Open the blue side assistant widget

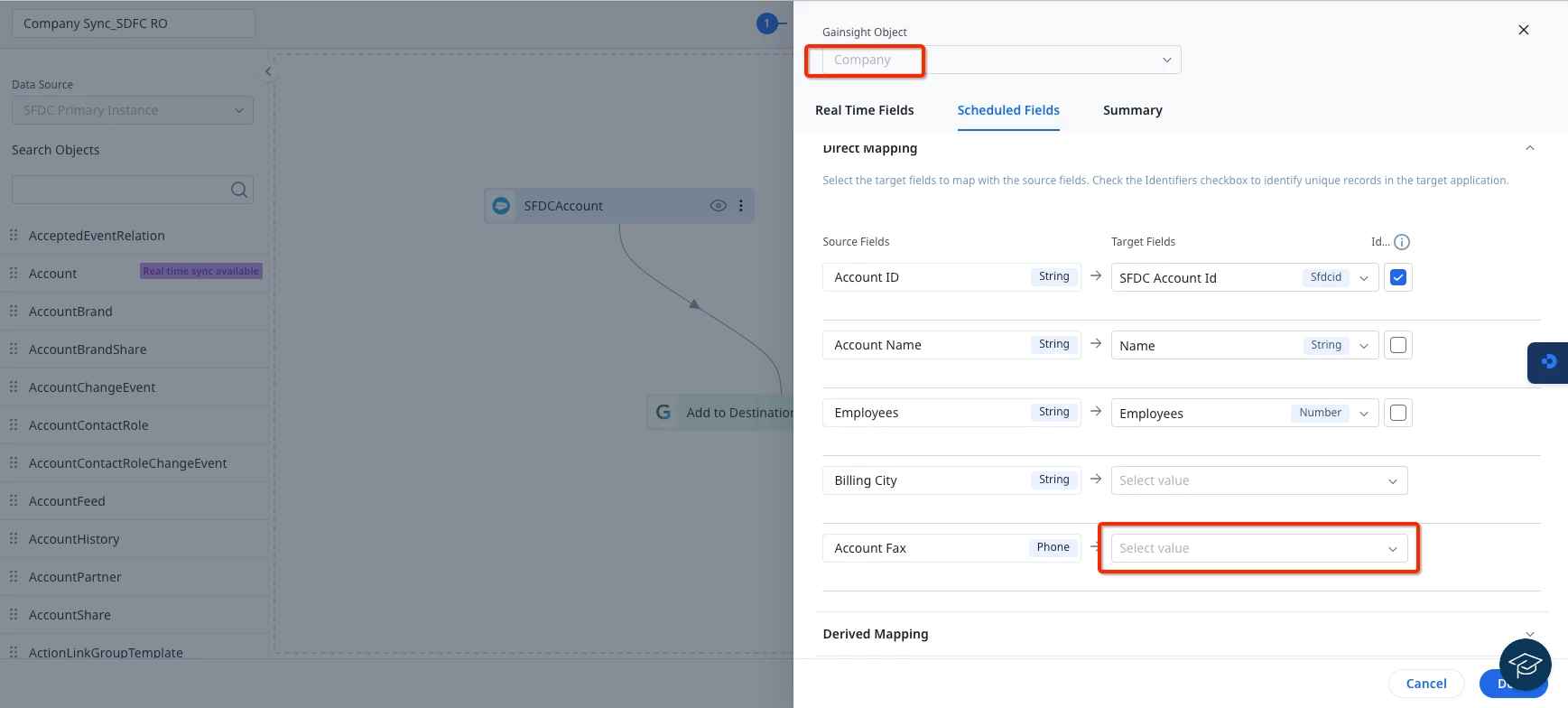[x=1548, y=362]
